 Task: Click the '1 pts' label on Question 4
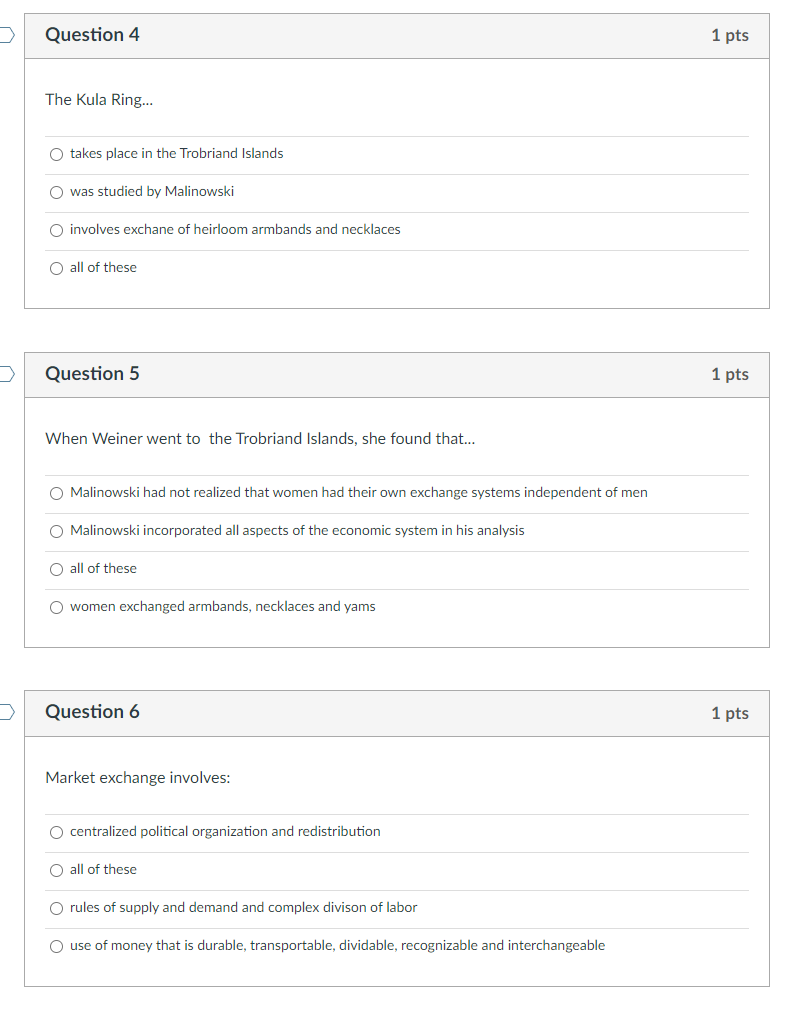point(731,34)
